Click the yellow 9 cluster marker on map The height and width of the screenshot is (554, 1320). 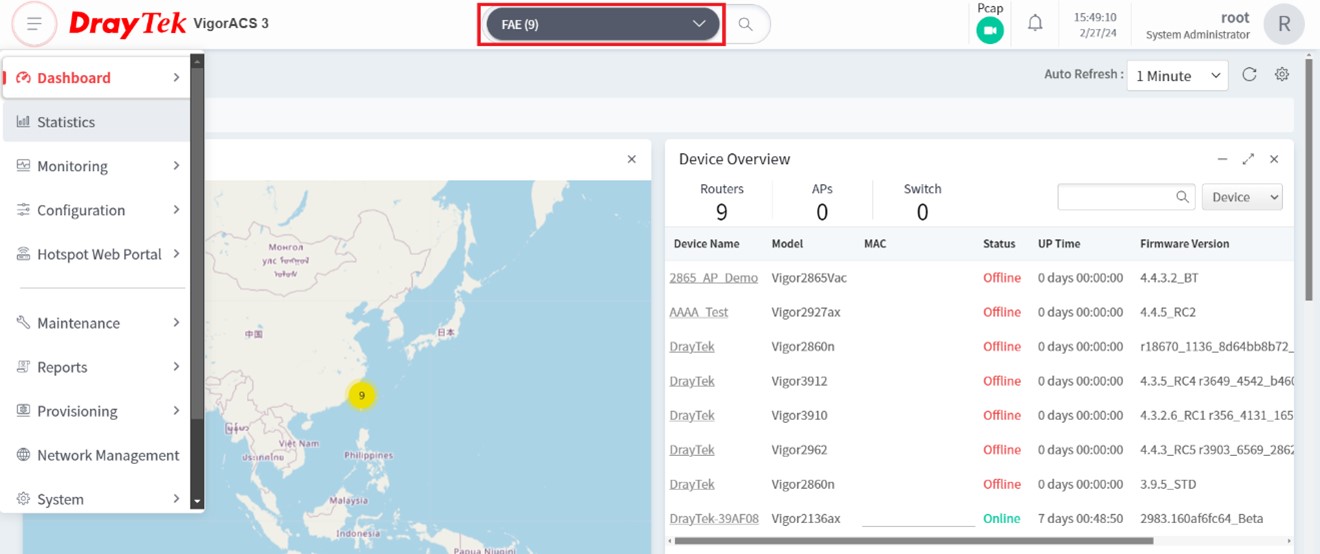tap(362, 395)
